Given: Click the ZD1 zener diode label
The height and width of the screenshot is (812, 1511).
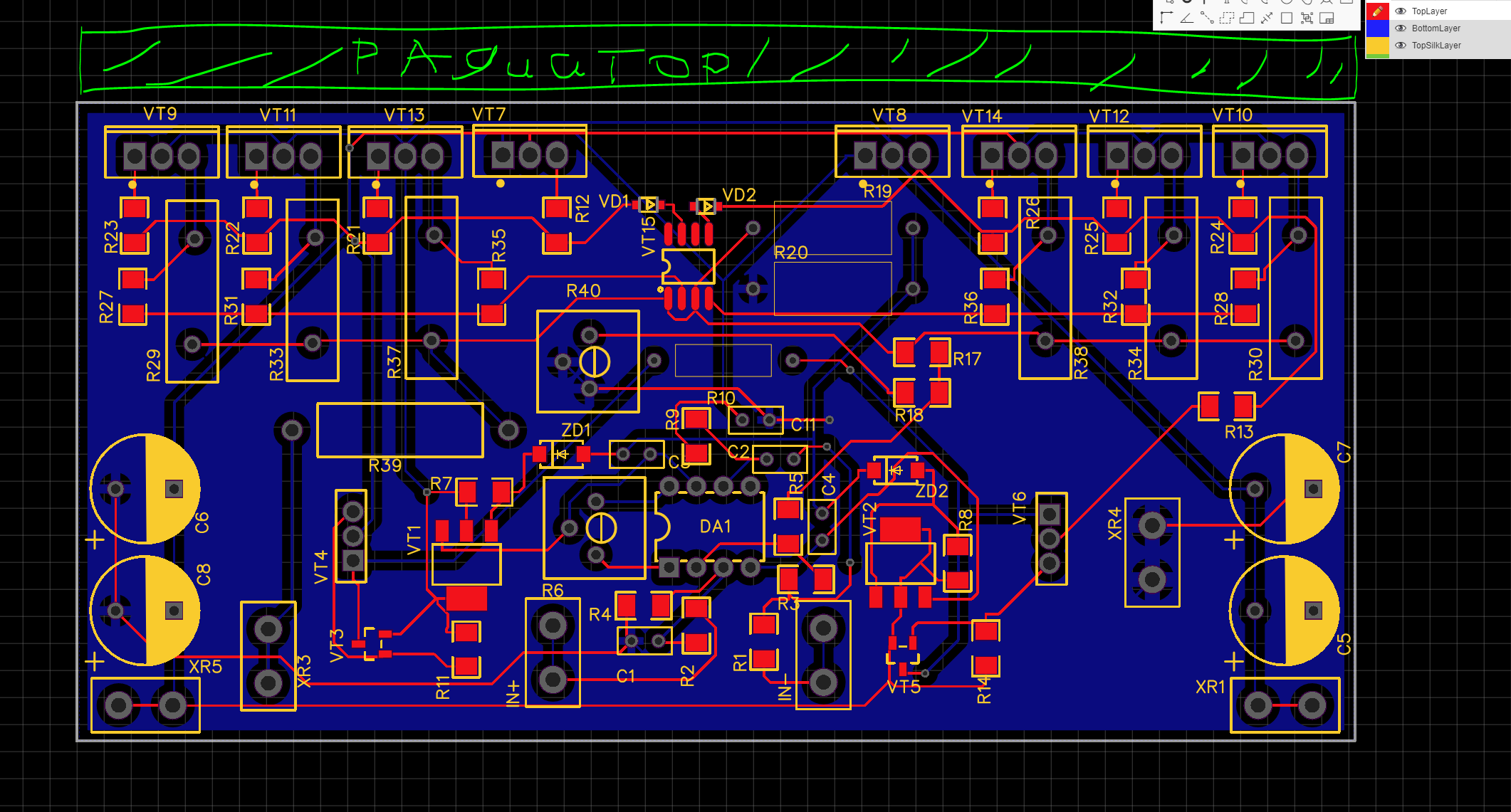Looking at the screenshot, I should tap(576, 431).
